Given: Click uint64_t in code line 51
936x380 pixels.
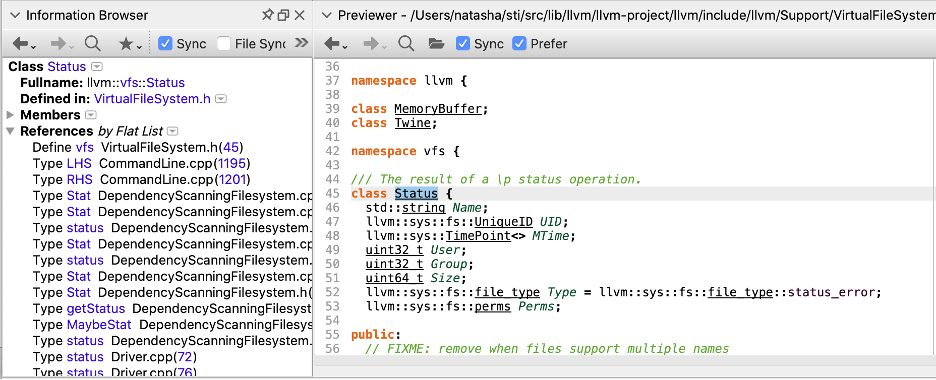Looking at the screenshot, I should (394, 279).
